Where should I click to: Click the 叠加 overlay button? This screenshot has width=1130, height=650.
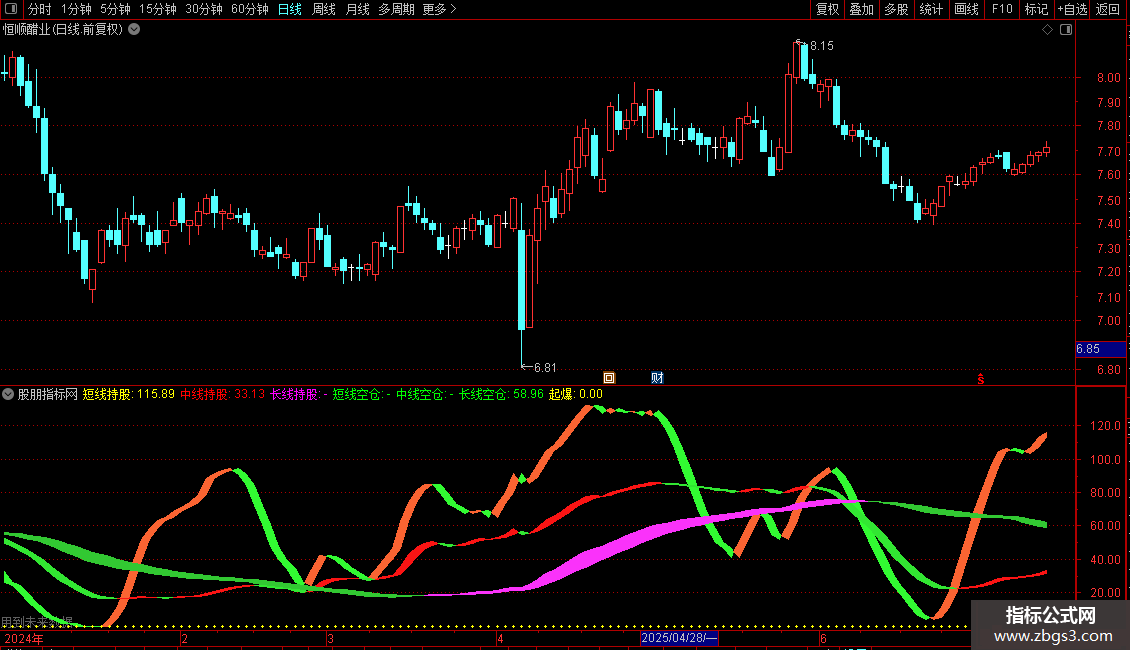(861, 9)
